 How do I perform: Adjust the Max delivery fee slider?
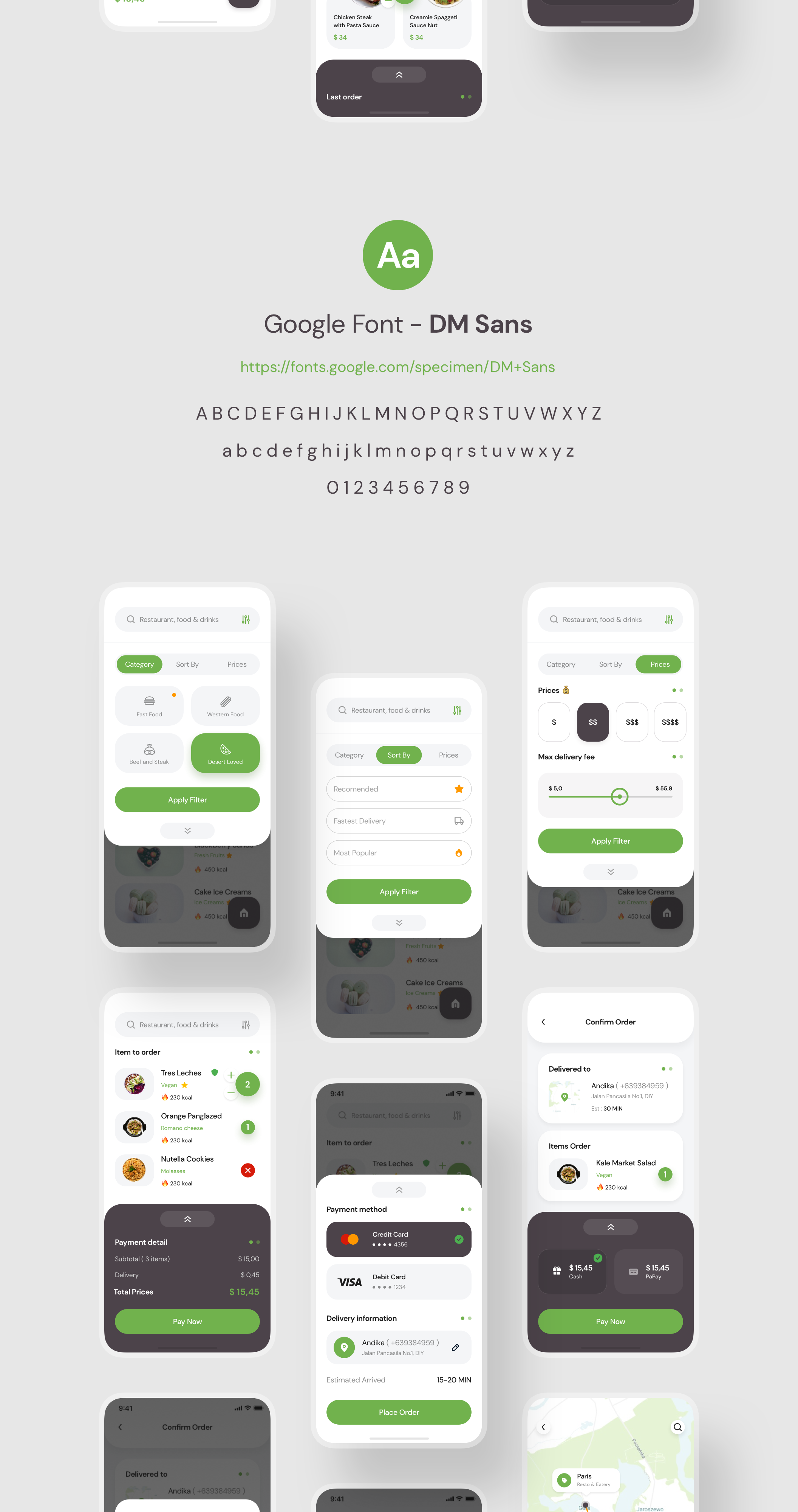(x=619, y=797)
